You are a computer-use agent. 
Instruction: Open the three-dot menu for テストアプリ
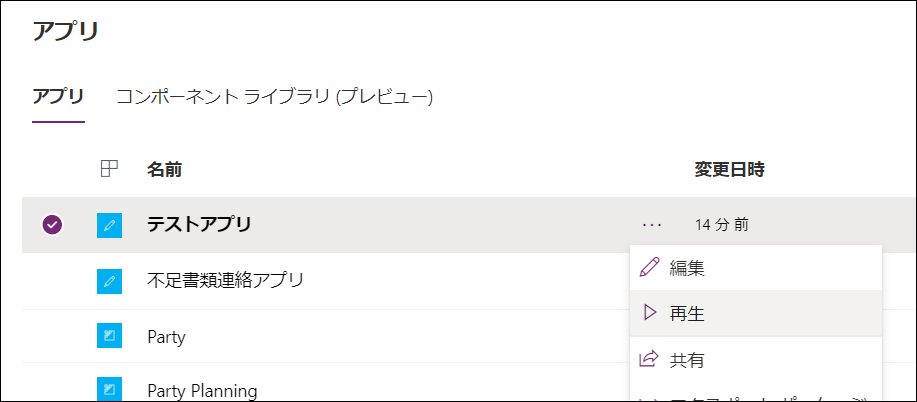pyautogui.click(x=651, y=225)
